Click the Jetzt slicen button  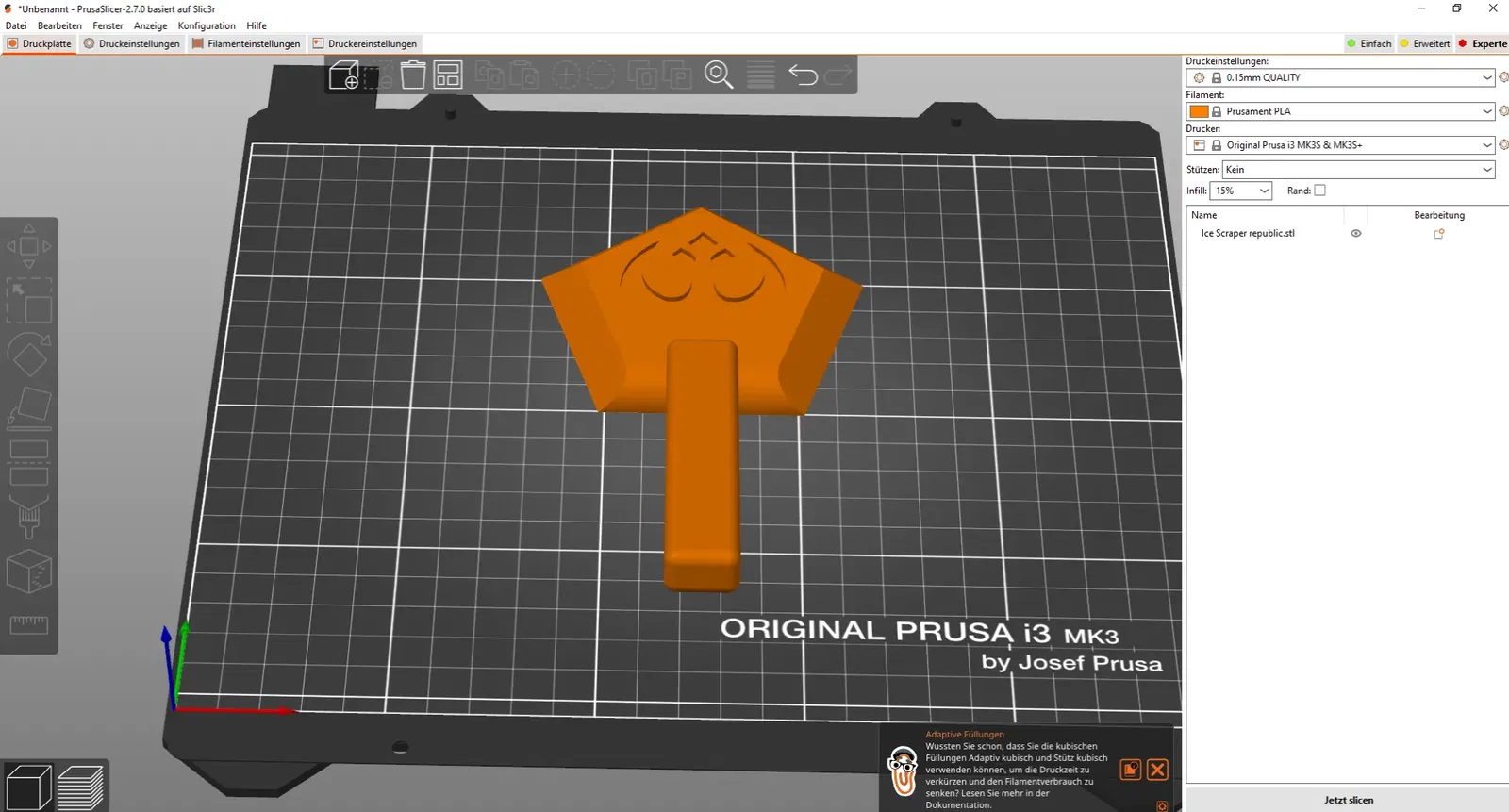1348,800
